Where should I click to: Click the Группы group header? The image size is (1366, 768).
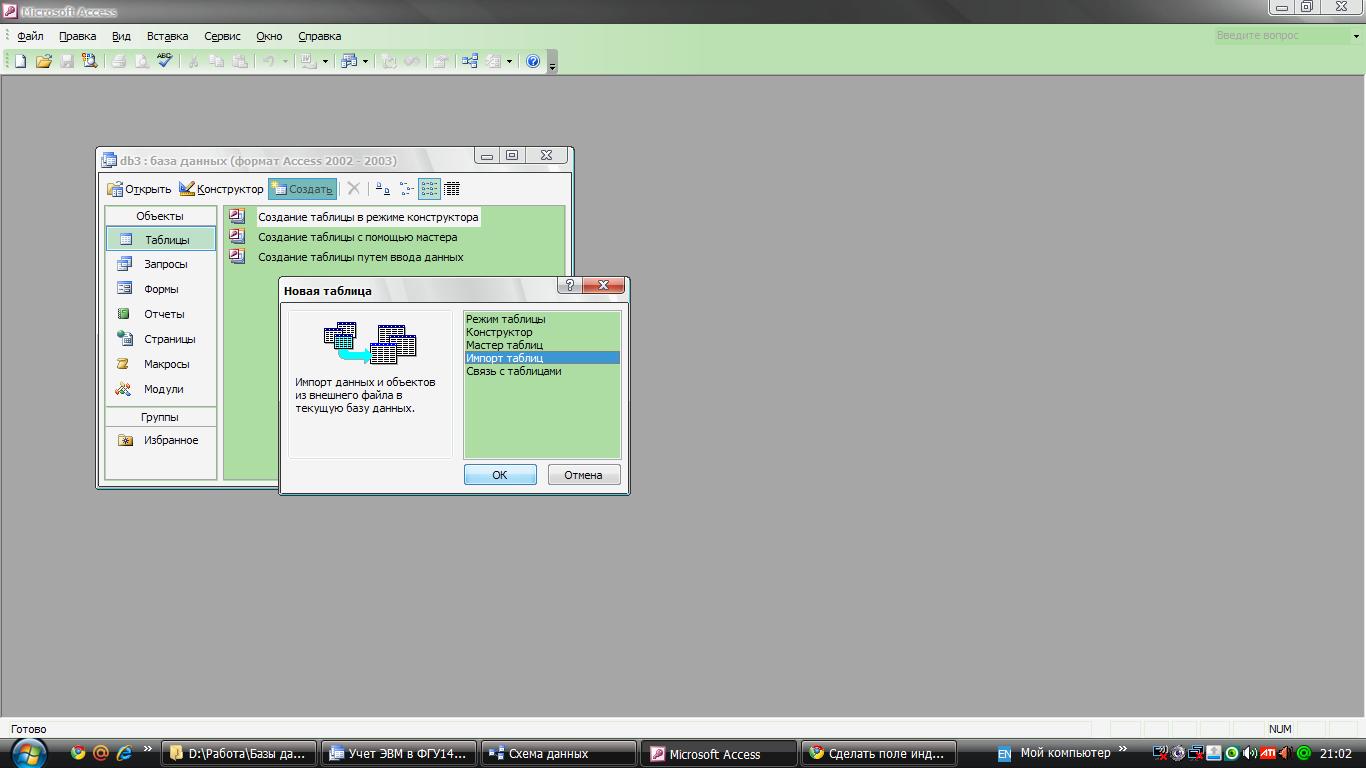(x=160, y=417)
